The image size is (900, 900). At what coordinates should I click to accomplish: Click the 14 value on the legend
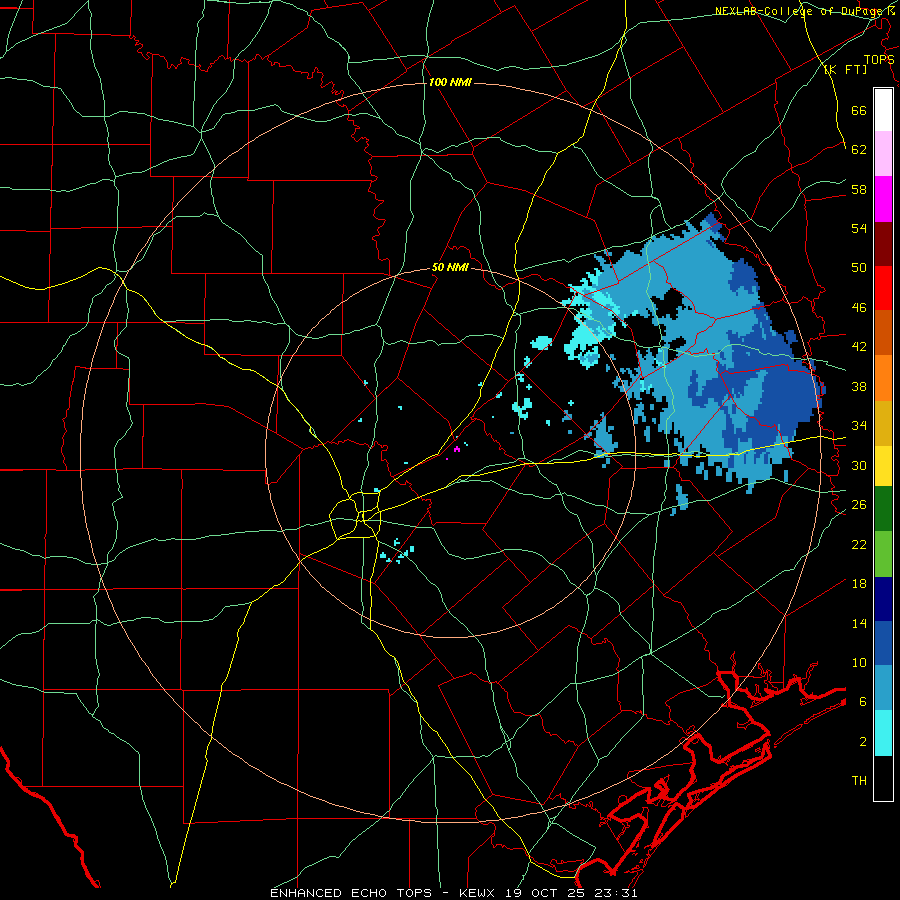click(x=859, y=623)
